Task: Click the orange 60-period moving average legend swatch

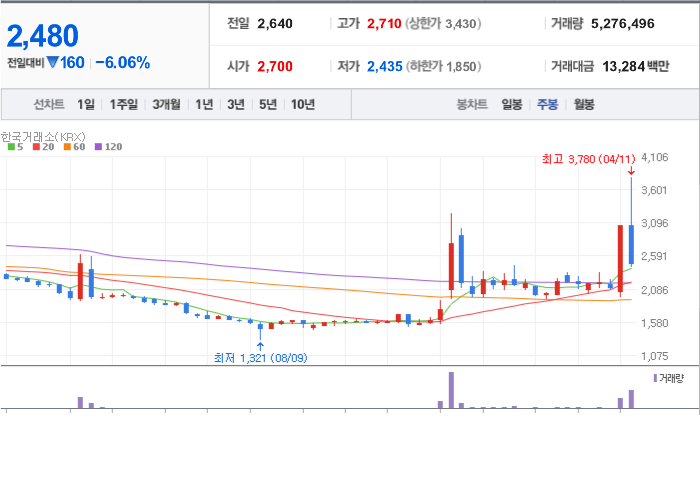Action: [x=67, y=147]
